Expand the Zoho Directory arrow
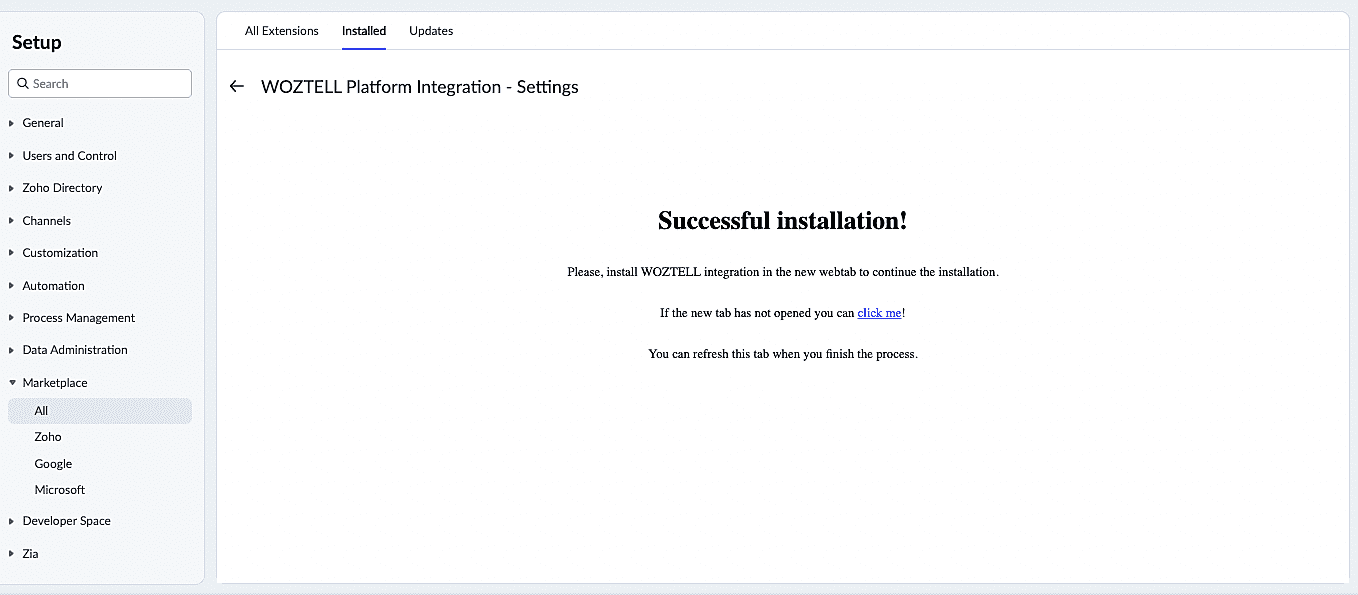 12,188
